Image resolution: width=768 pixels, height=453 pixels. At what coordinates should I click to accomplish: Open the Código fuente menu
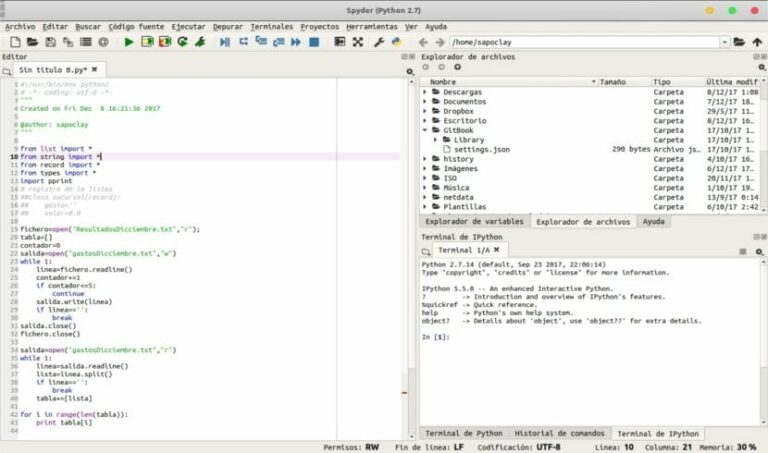click(136, 26)
